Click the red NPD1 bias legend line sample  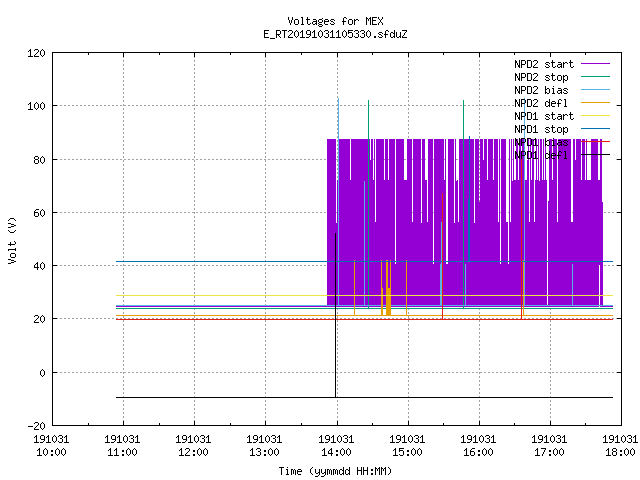[595, 142]
